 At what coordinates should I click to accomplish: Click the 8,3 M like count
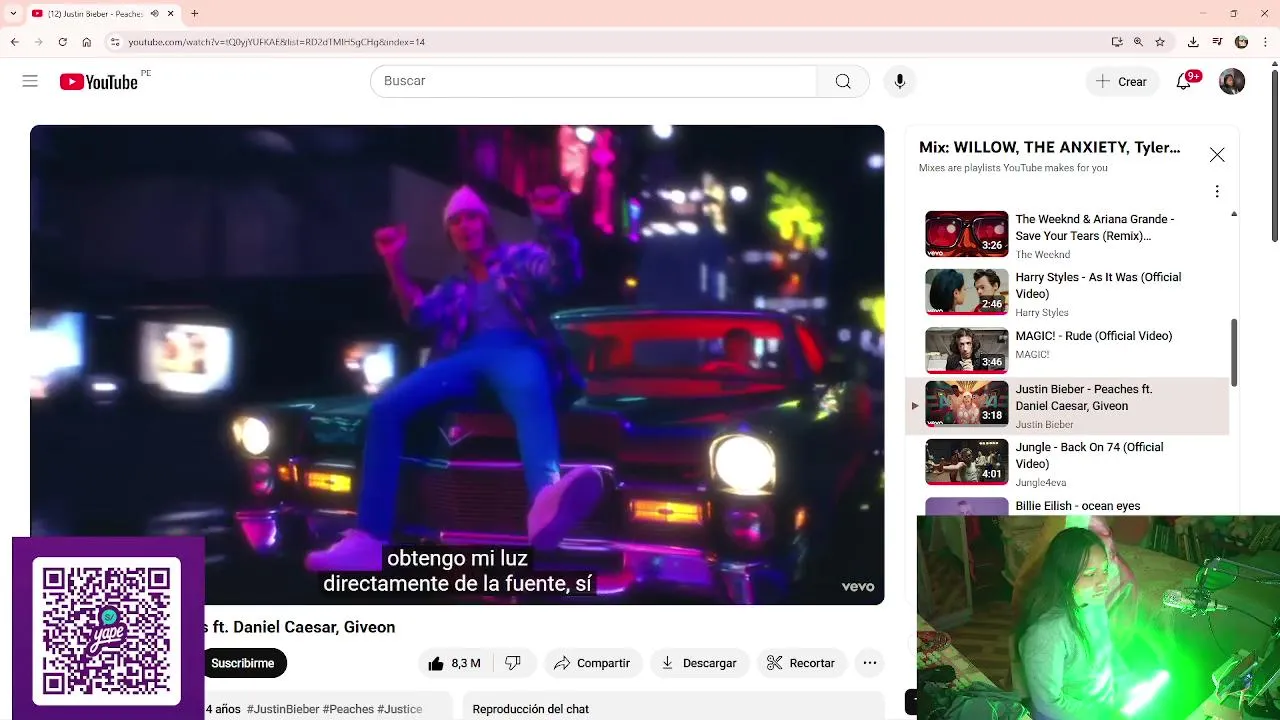466,663
